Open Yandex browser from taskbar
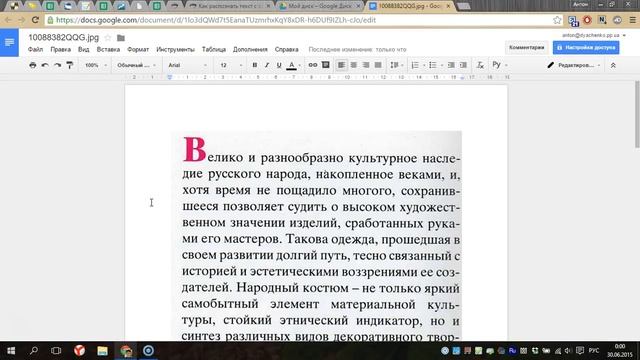640x360 pixels. point(80,351)
